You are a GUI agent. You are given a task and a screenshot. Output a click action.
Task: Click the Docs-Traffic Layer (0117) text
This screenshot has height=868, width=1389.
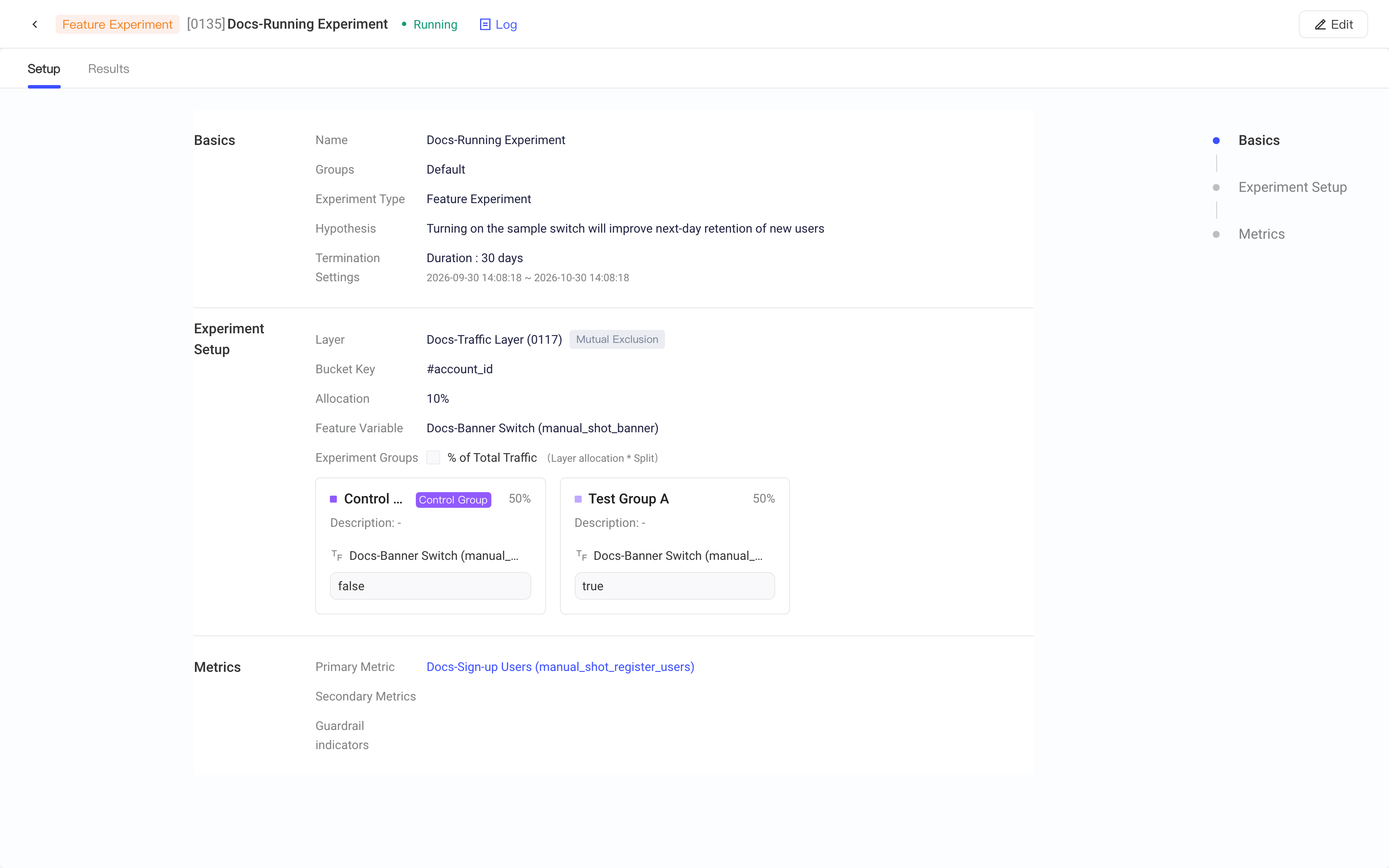click(494, 339)
